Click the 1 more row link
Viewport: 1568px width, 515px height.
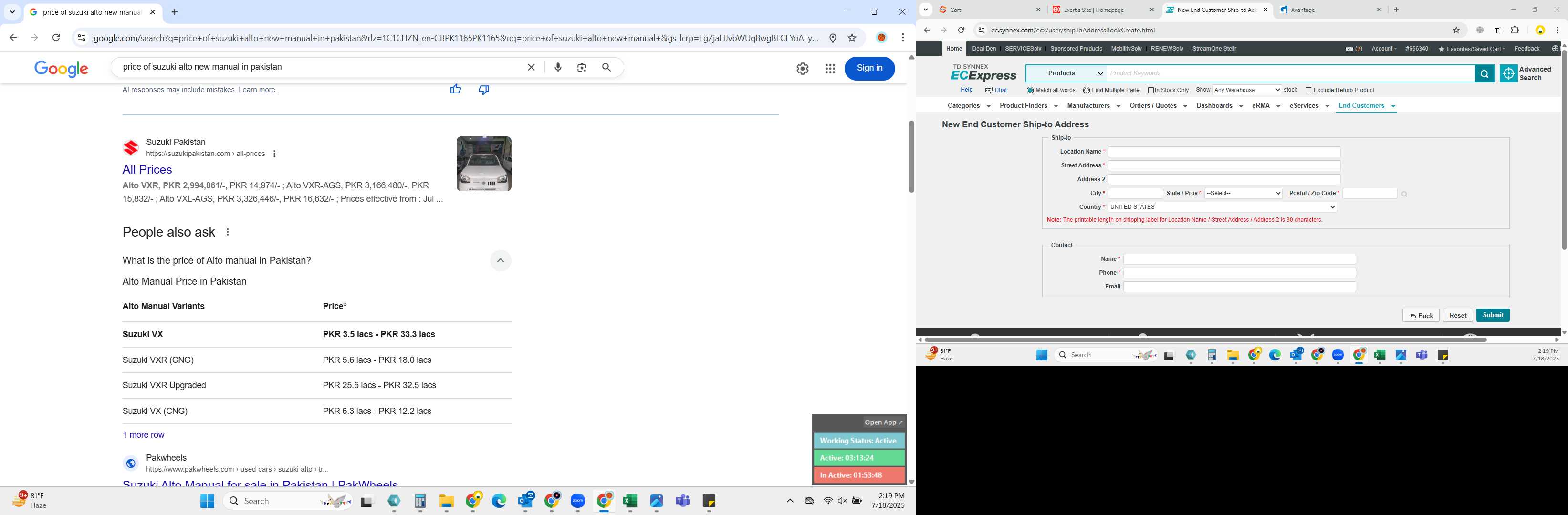click(143, 435)
